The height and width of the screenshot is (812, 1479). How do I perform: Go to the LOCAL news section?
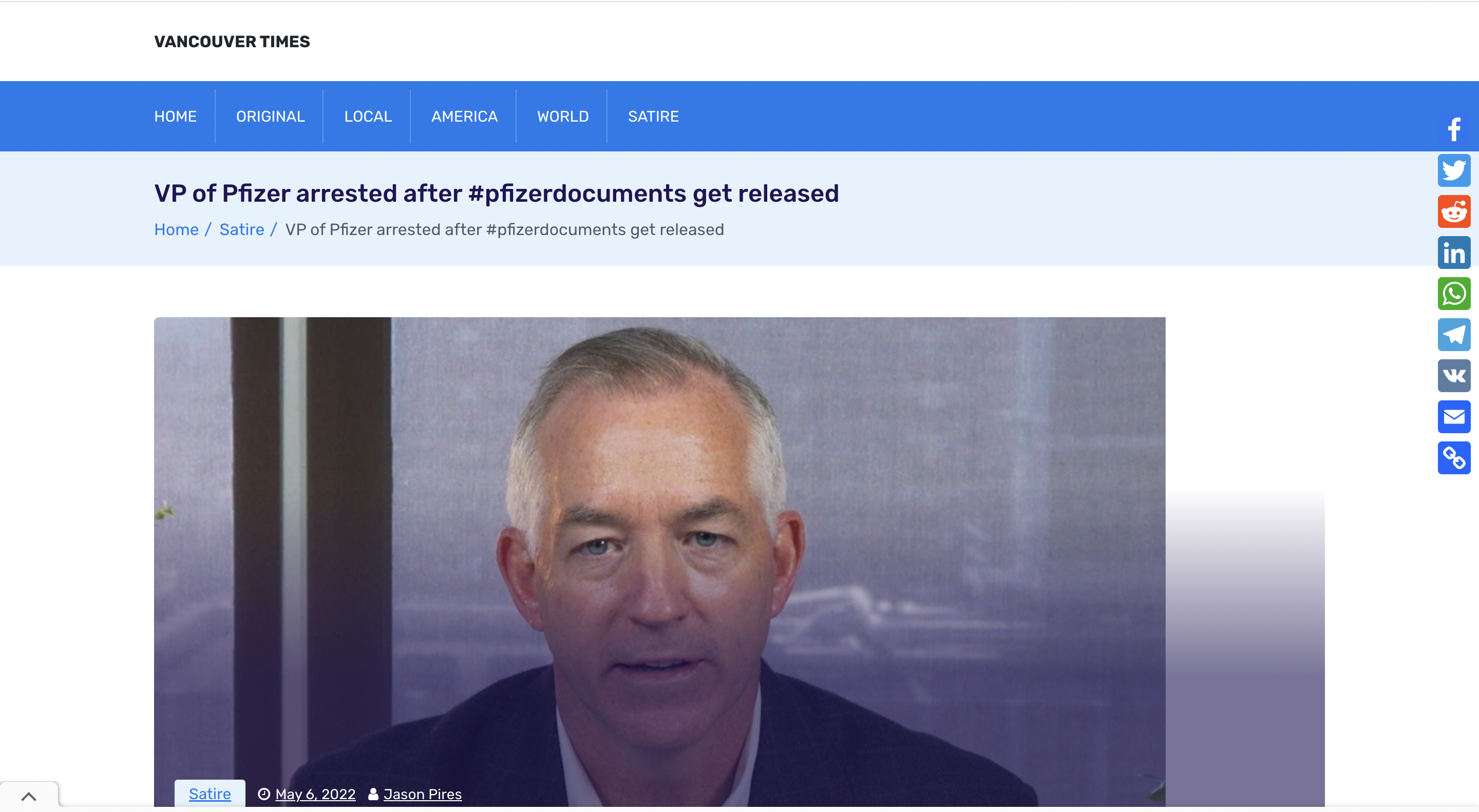368,117
